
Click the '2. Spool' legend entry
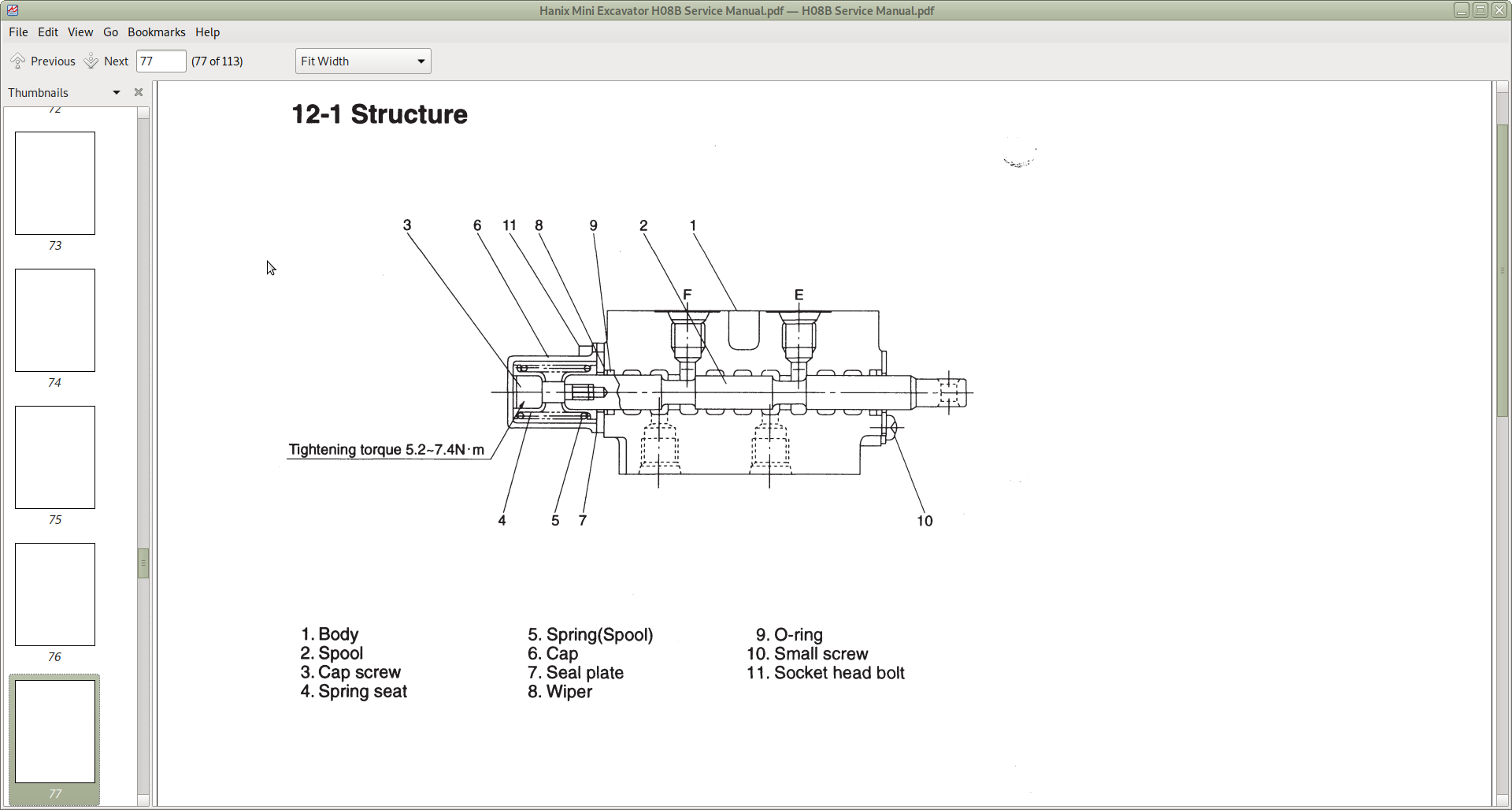point(332,653)
